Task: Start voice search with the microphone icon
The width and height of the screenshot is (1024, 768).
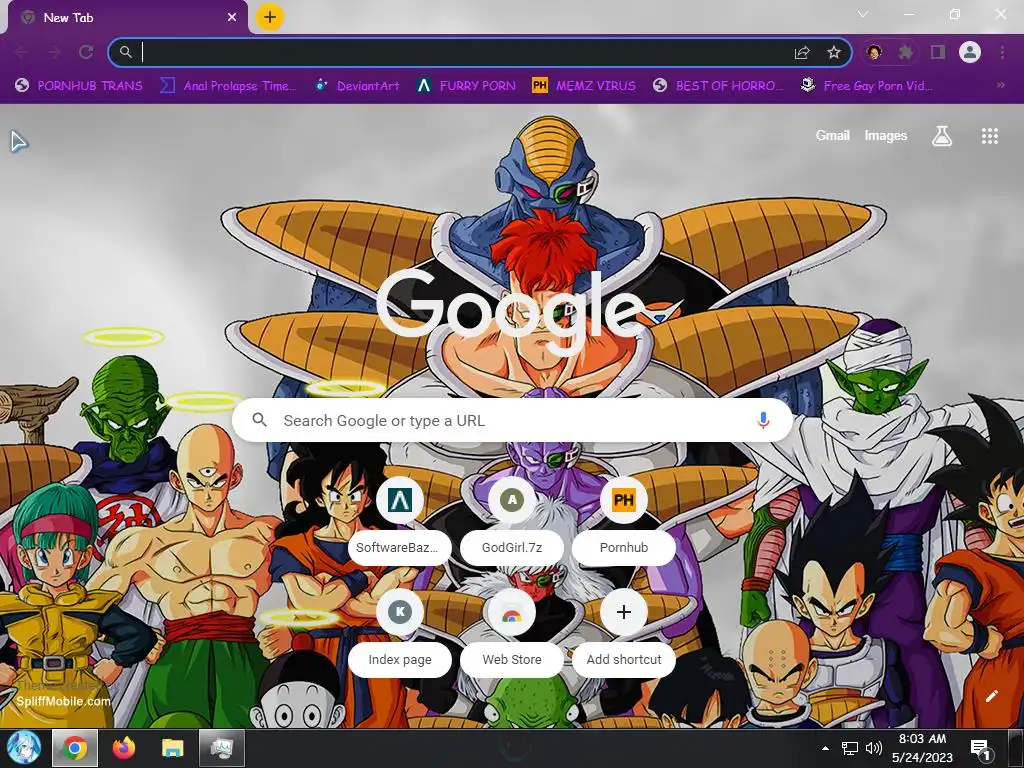Action: pyautogui.click(x=763, y=421)
